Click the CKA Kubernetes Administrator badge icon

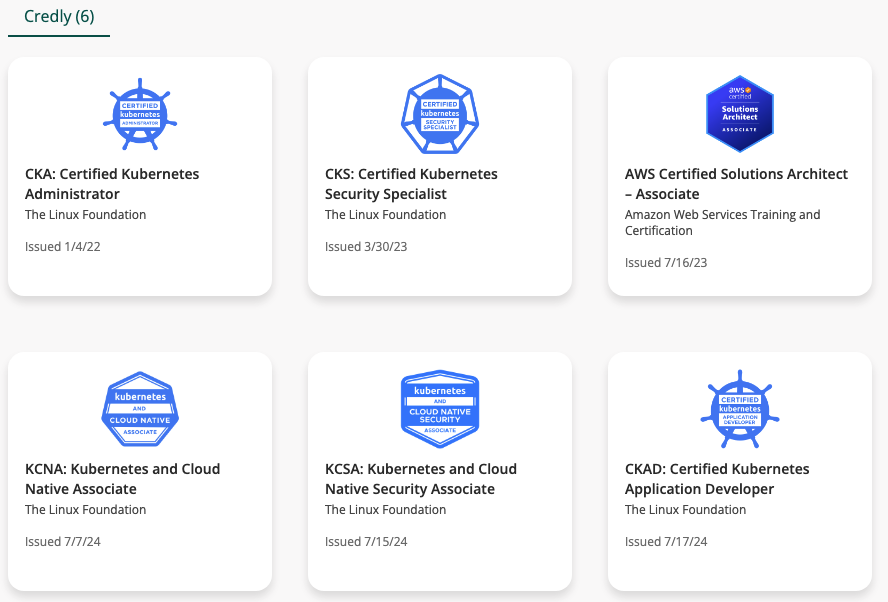pyautogui.click(x=140, y=114)
